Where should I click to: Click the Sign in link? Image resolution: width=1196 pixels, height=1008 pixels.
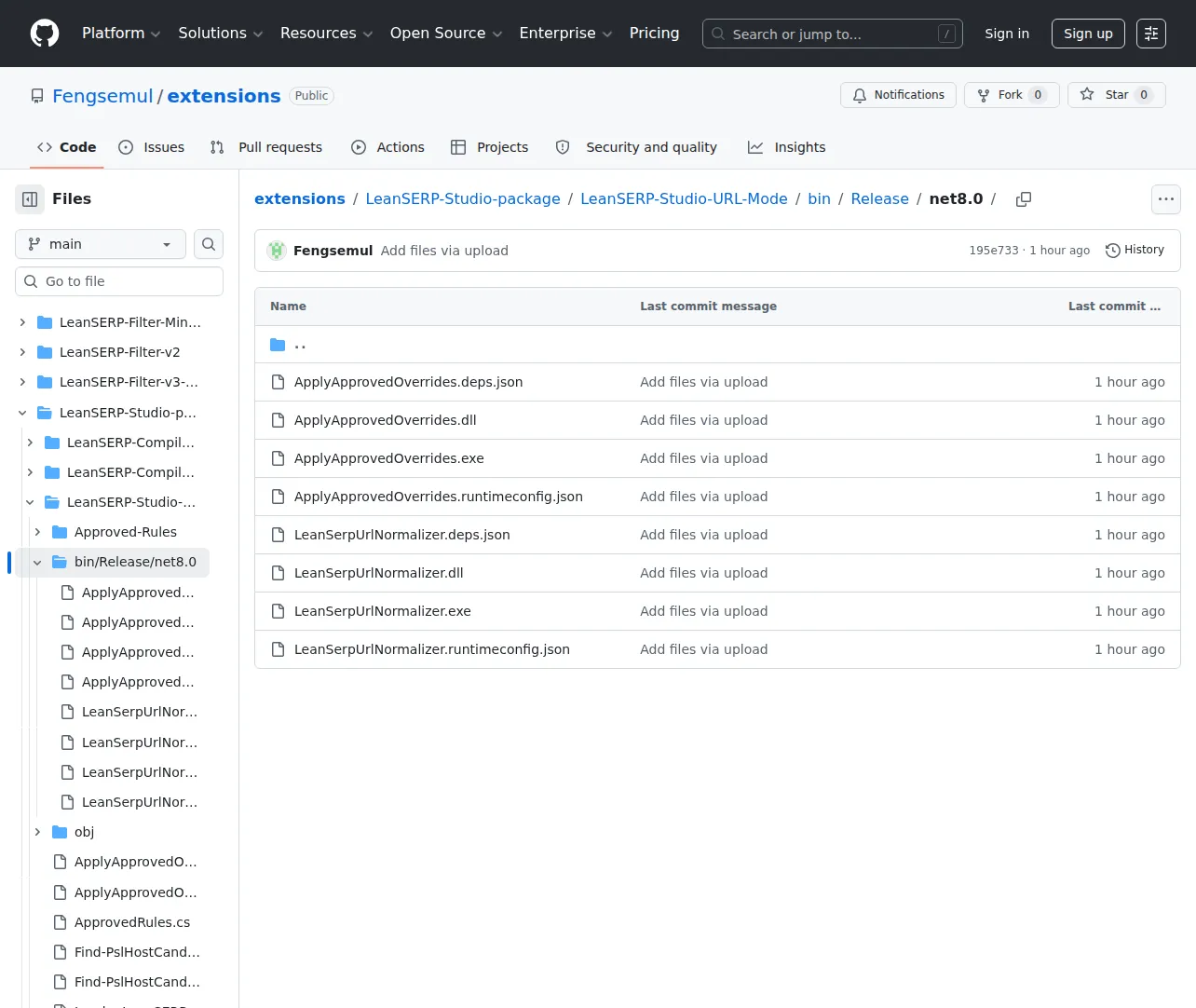(x=1007, y=34)
